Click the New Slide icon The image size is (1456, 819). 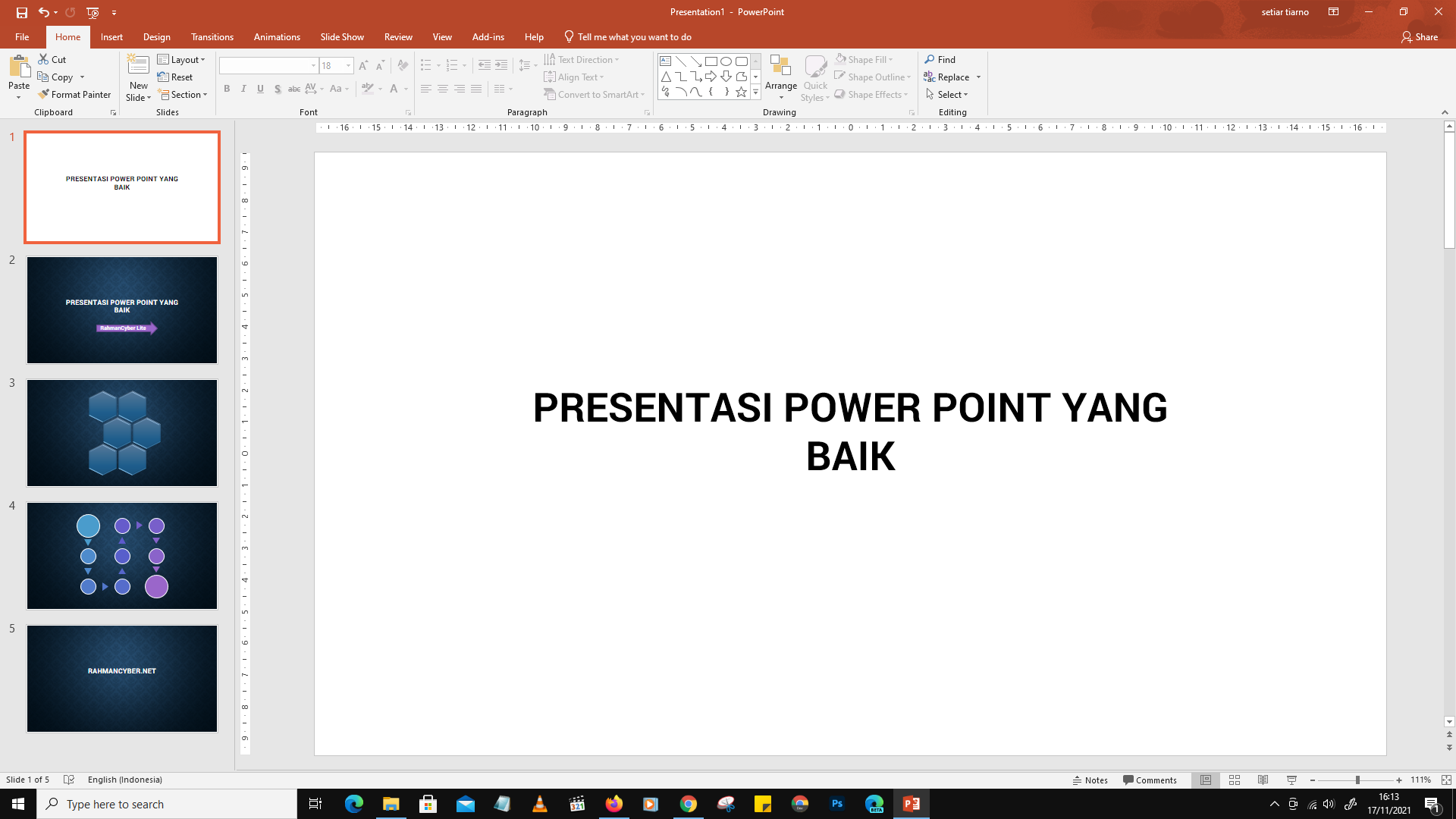click(138, 67)
